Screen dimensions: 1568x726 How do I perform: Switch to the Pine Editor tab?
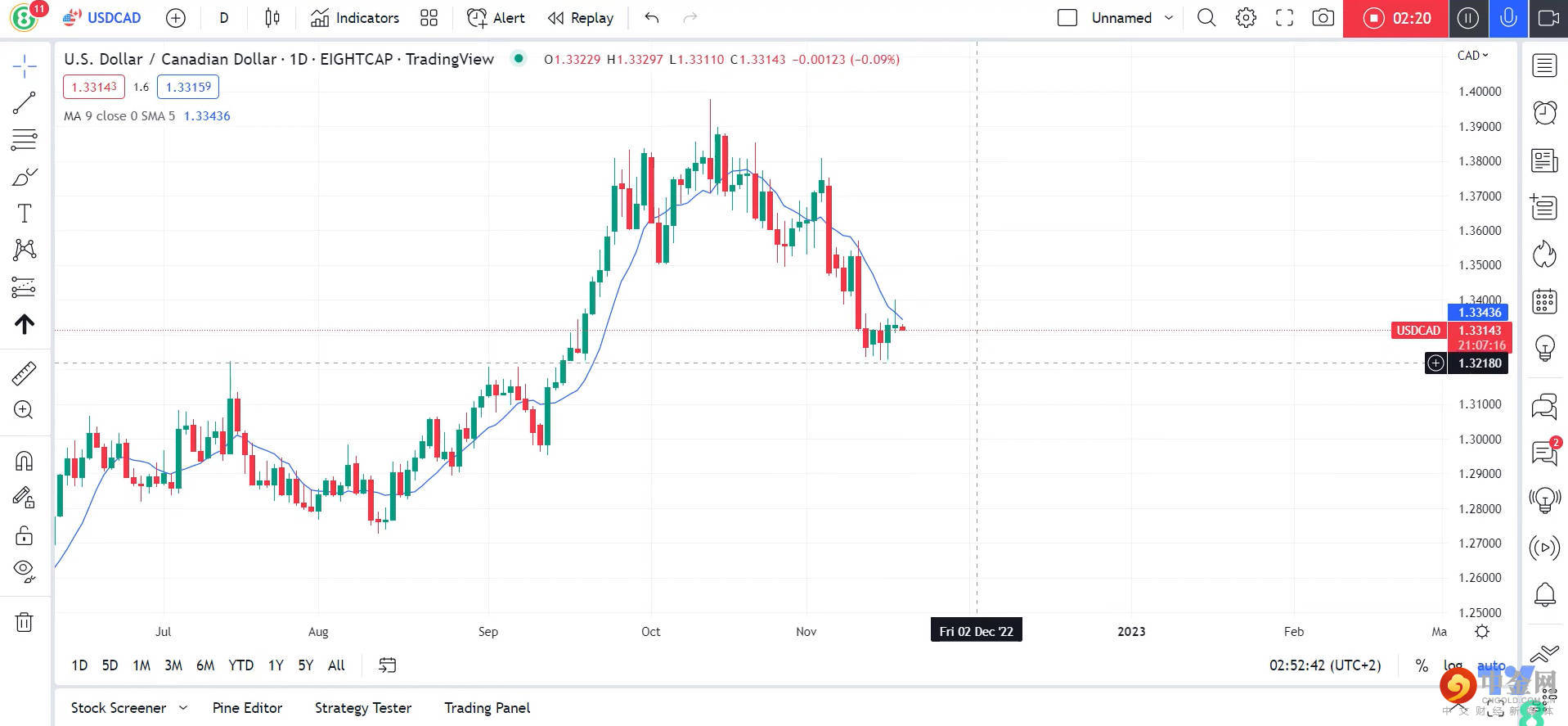(x=247, y=708)
